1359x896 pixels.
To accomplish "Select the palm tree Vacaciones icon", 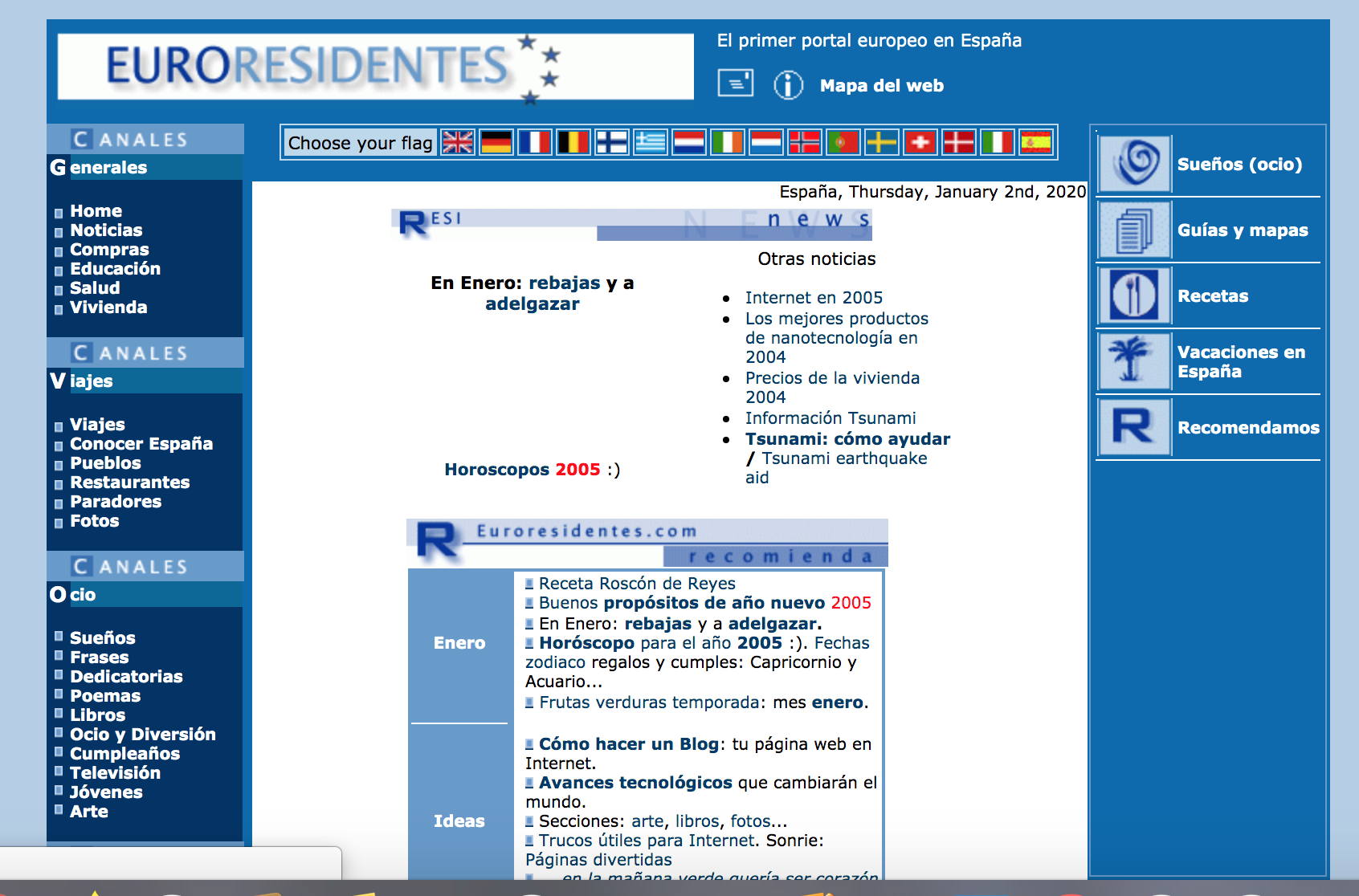I will (x=1133, y=361).
